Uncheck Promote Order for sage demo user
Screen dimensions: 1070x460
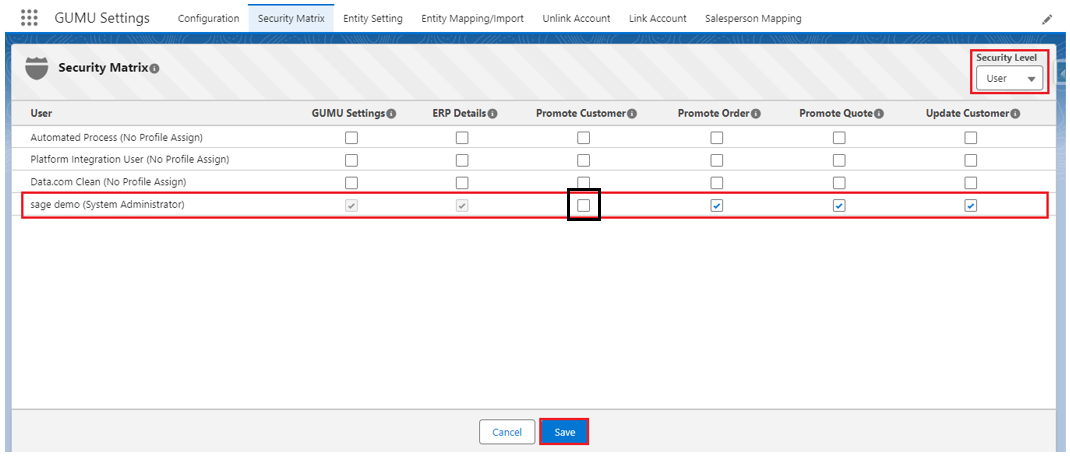[x=716, y=205]
